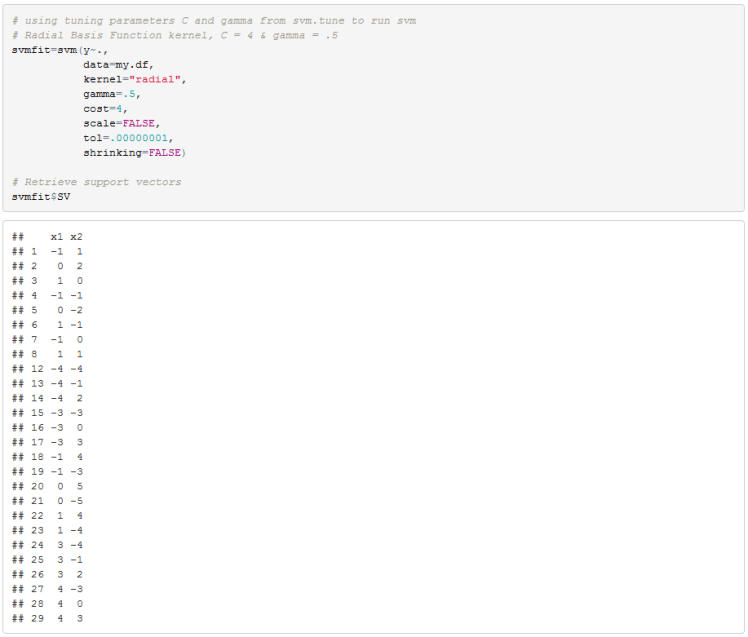Click output row 21 with values 0 -5
This screenshot has height=637, width=748.
click(x=48, y=501)
